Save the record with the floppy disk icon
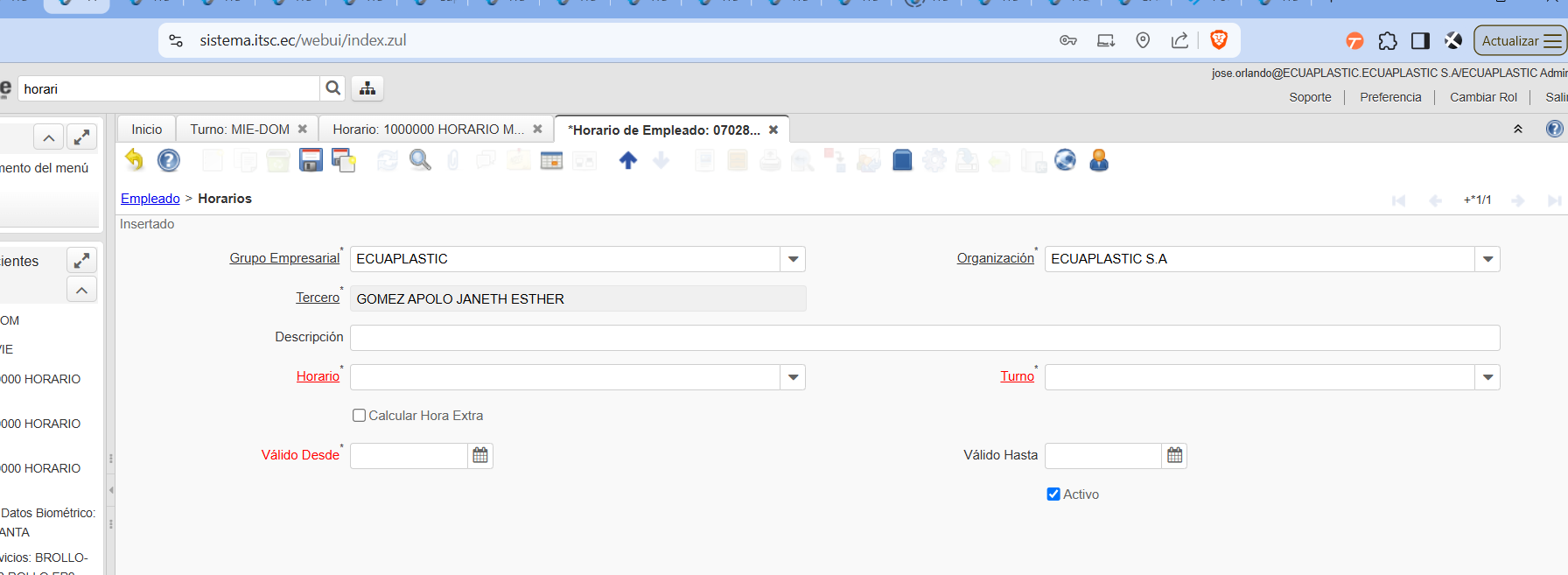The image size is (1568, 575). [x=311, y=160]
